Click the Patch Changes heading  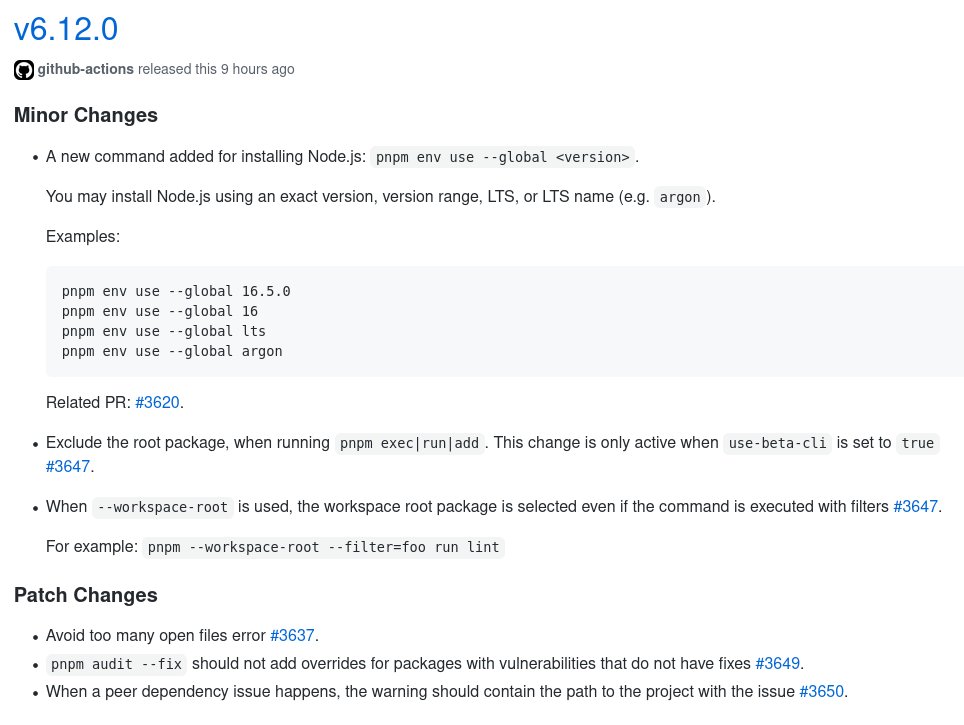[86, 595]
